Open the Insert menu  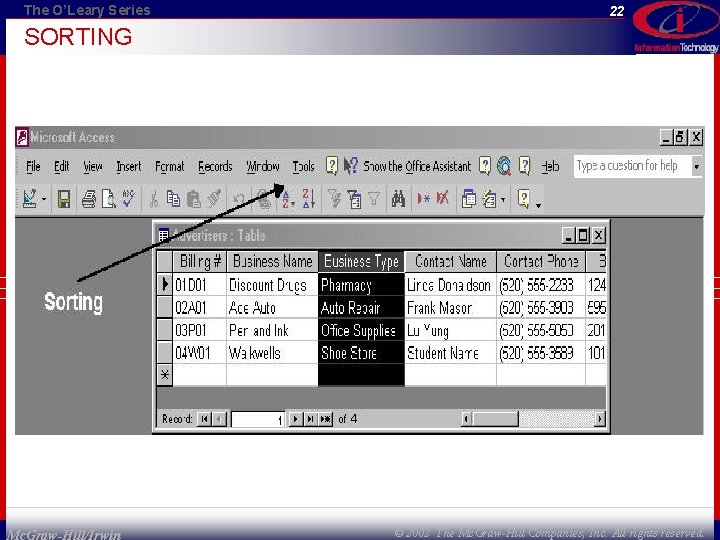(x=129, y=166)
